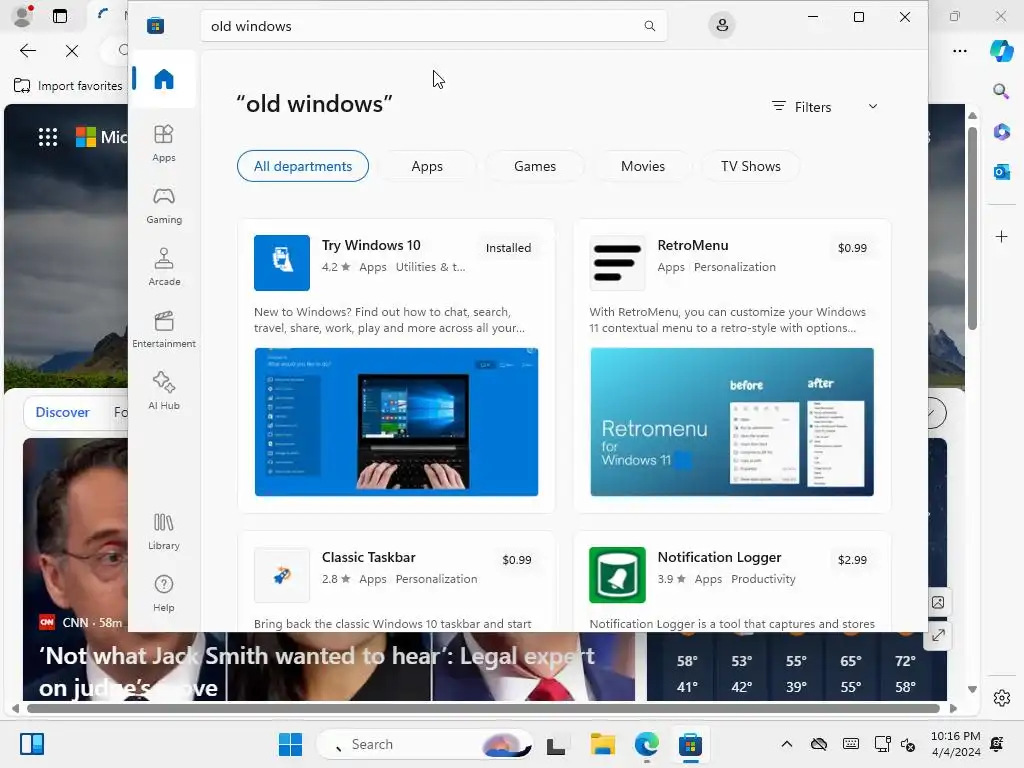The width and height of the screenshot is (1024, 768).
Task: Open the RetroMenu app title
Action: point(693,246)
